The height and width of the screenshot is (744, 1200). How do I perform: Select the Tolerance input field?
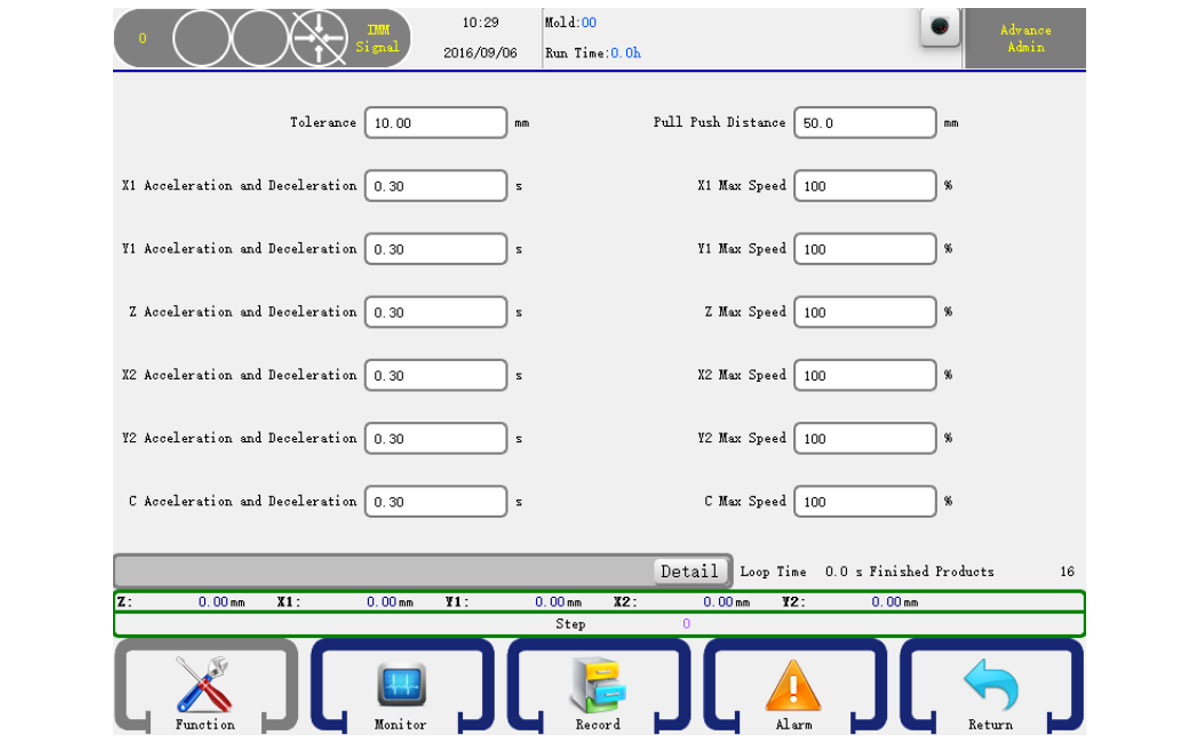(x=435, y=123)
